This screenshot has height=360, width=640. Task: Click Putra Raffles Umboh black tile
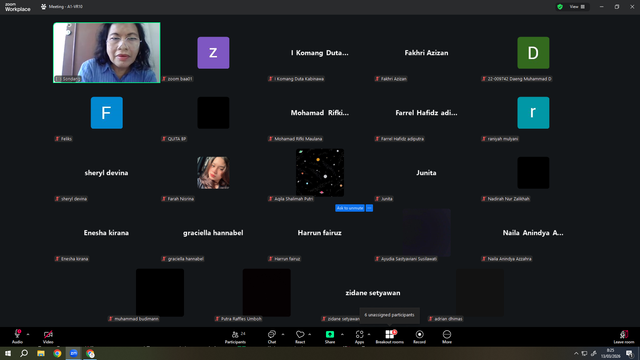coord(267,293)
